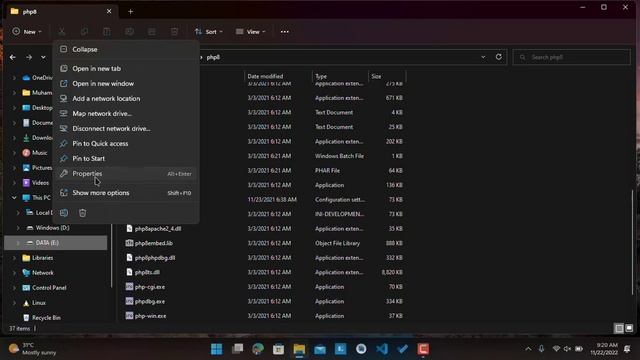The height and width of the screenshot is (360, 640).
Task: Open the Mail app from the taskbar
Action: coord(320,349)
